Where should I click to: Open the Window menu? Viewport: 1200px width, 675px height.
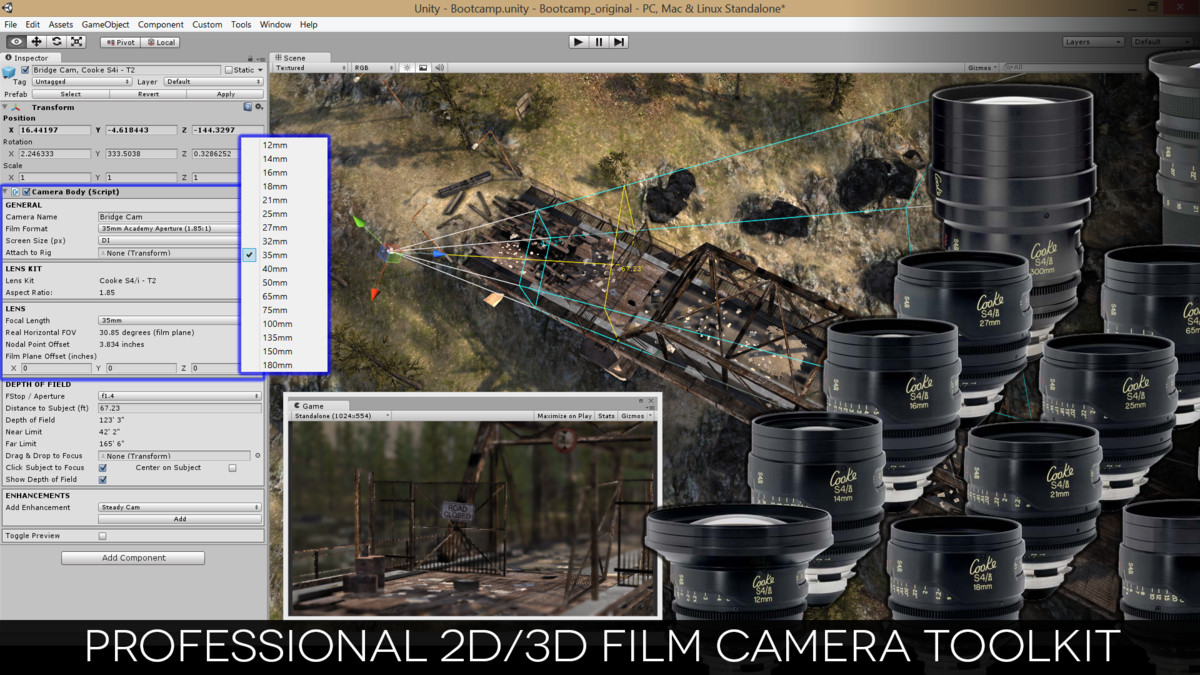click(x=275, y=24)
